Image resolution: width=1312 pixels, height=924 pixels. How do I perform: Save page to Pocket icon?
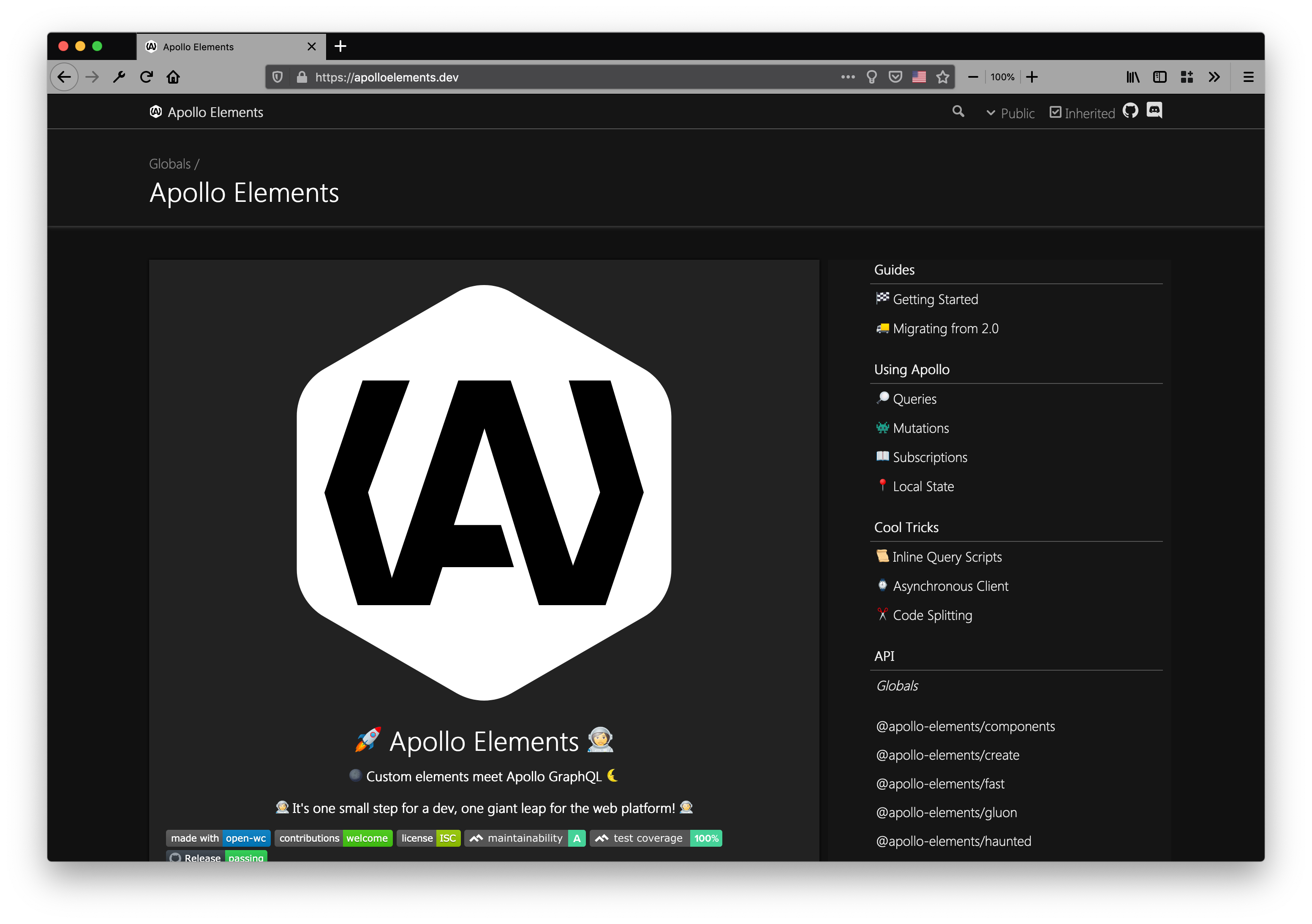coord(896,77)
